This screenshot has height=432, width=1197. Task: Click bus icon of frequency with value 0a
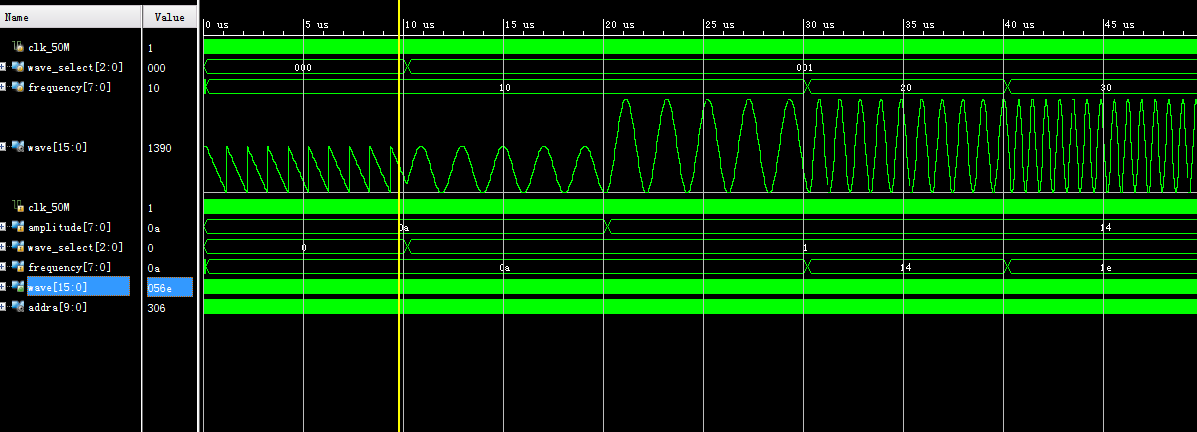[18, 267]
